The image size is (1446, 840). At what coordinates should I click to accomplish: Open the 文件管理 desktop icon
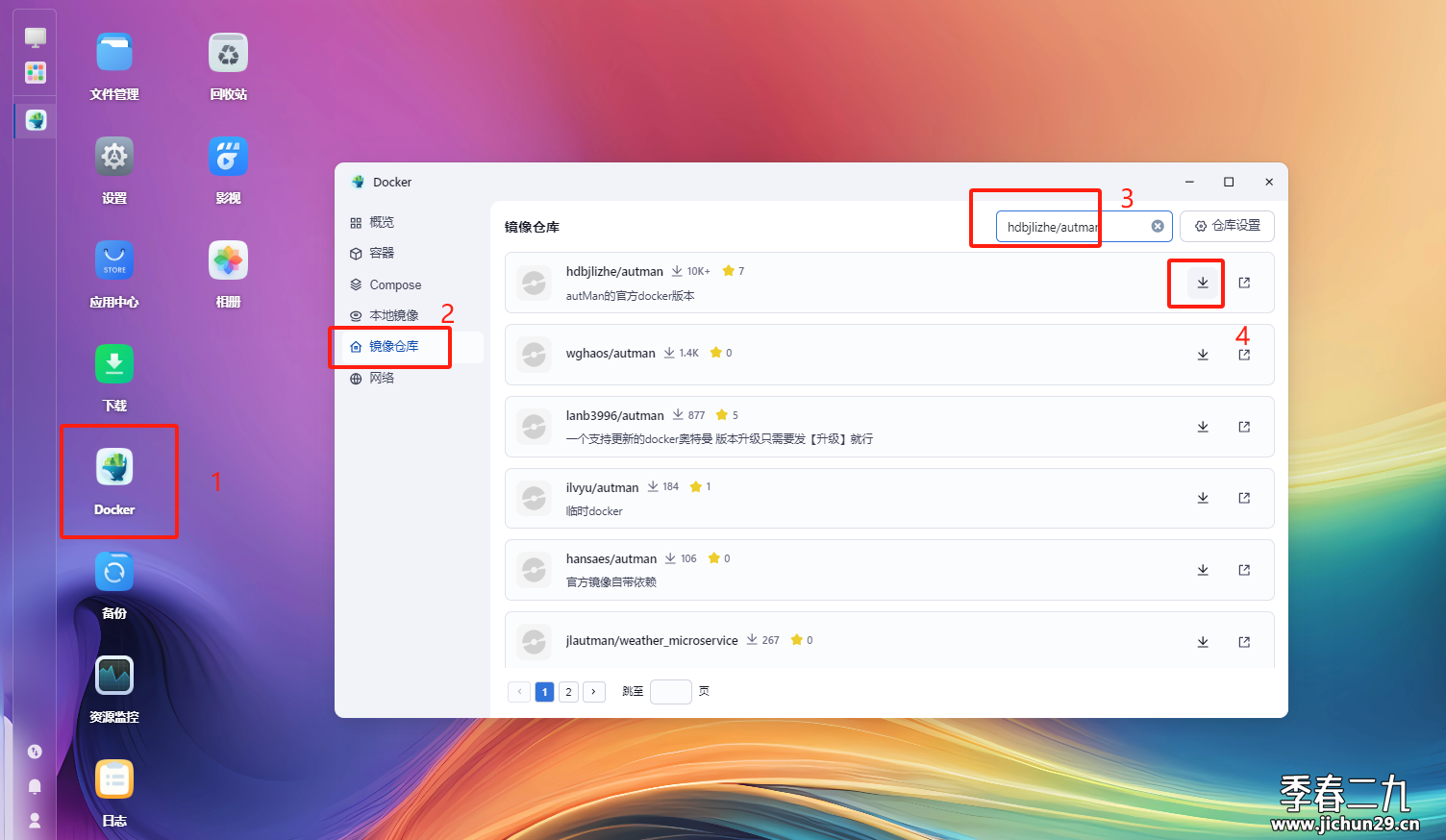[x=114, y=53]
